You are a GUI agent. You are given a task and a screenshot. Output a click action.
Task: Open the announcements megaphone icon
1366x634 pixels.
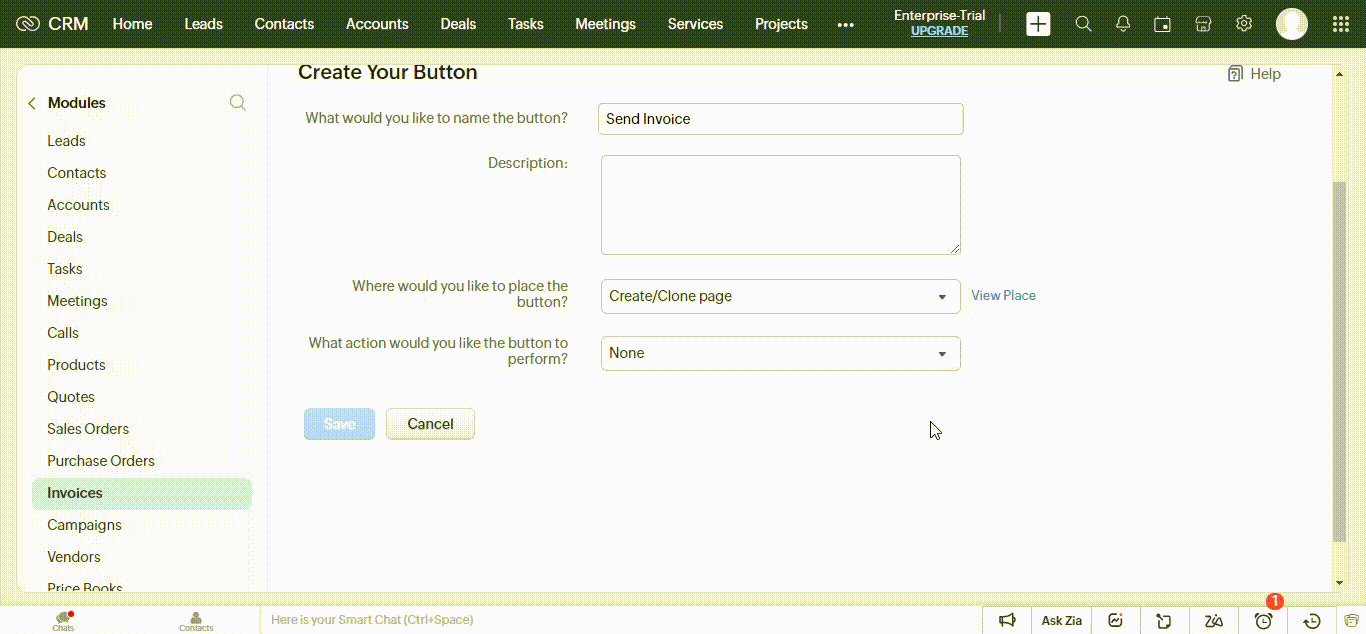(x=1008, y=621)
